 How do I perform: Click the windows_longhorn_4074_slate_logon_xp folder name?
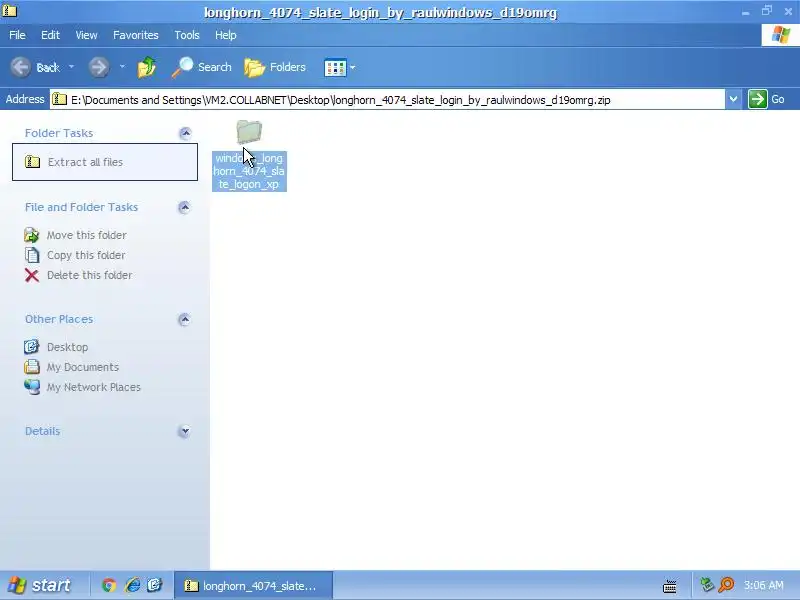249,171
